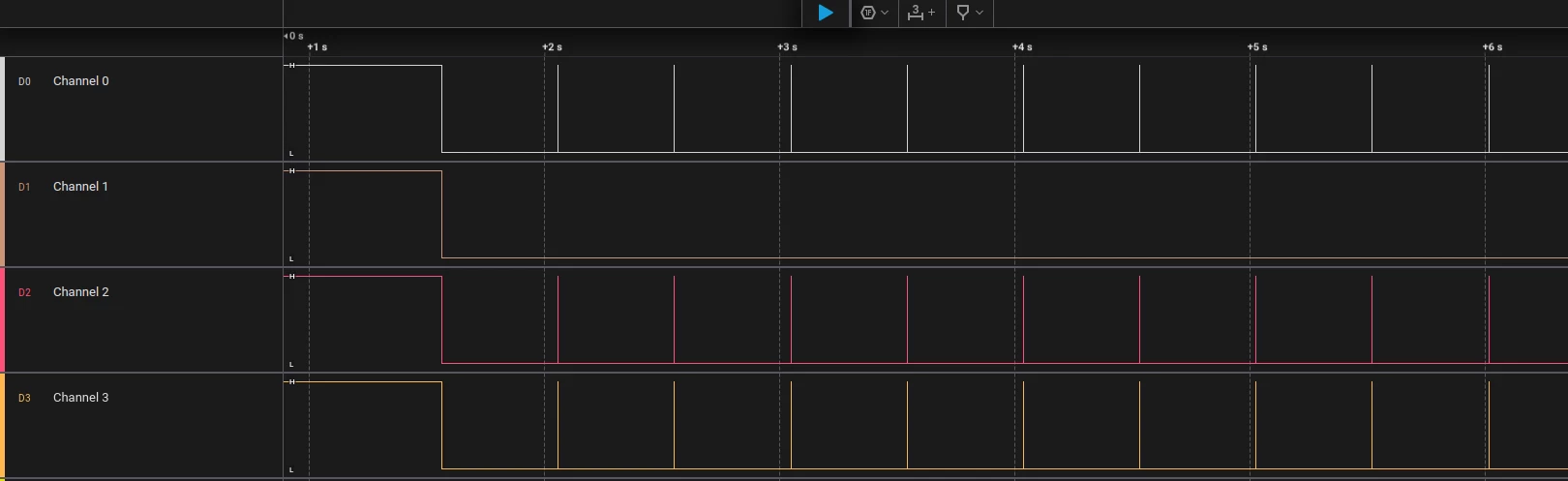Click the 0 s time origin label
This screenshot has width=1568, height=481.
click(x=293, y=36)
